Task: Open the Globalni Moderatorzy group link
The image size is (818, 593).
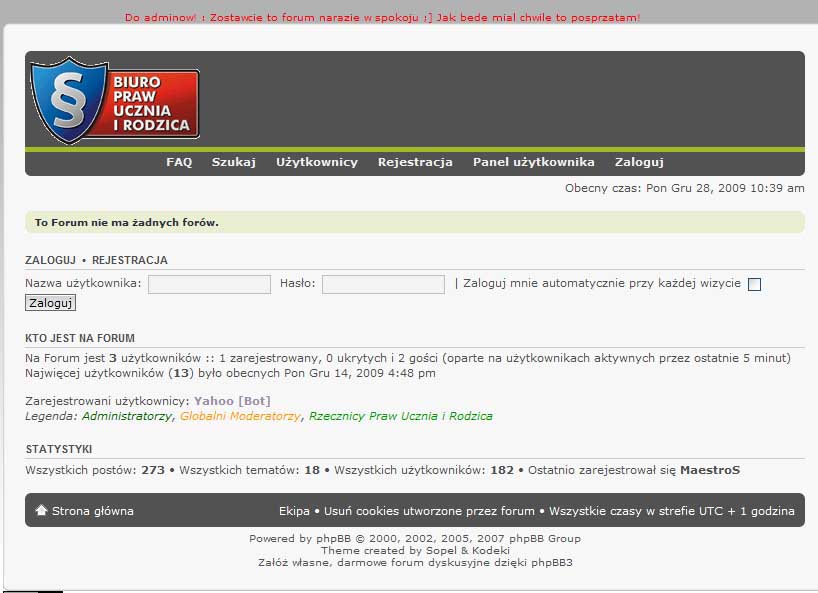Action: [x=240, y=416]
